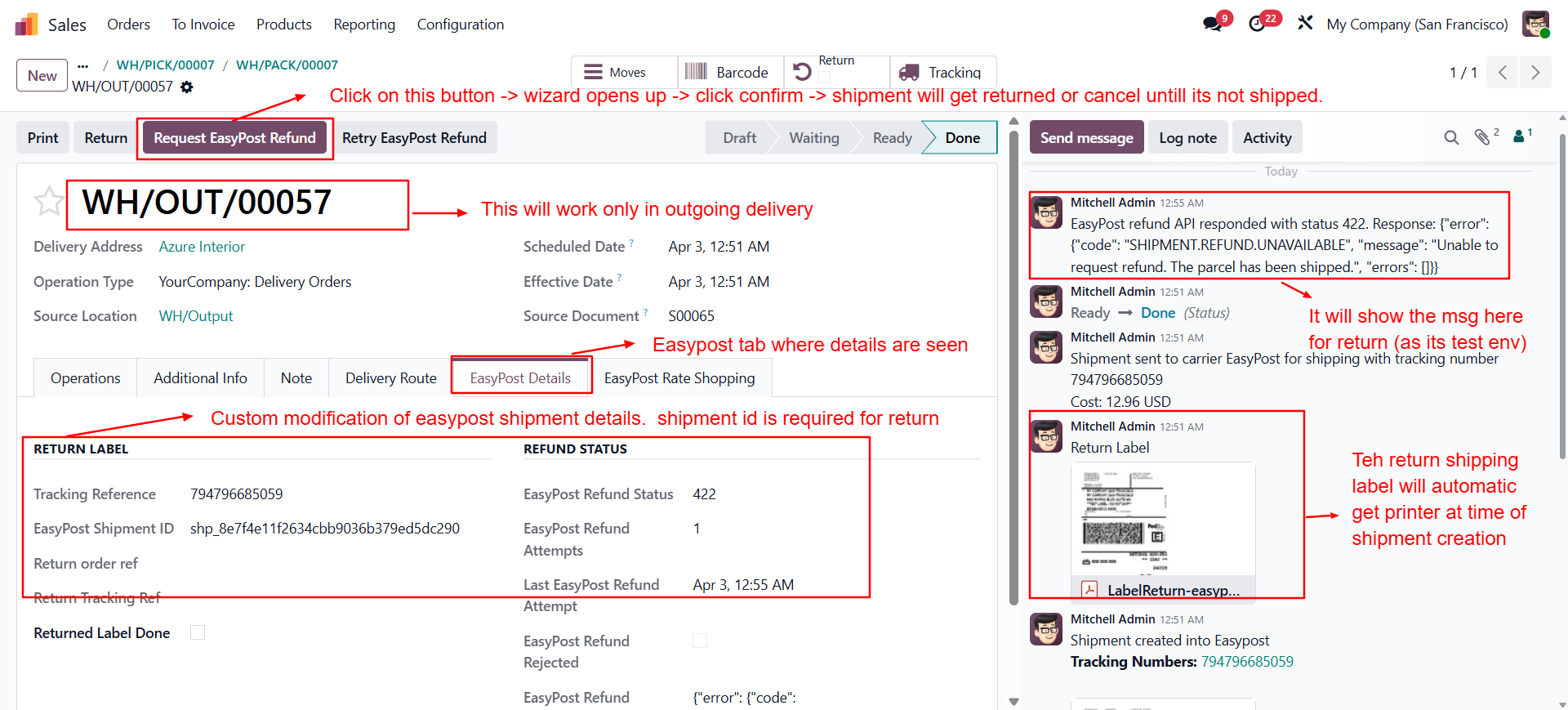Switch to Note tab

click(296, 377)
